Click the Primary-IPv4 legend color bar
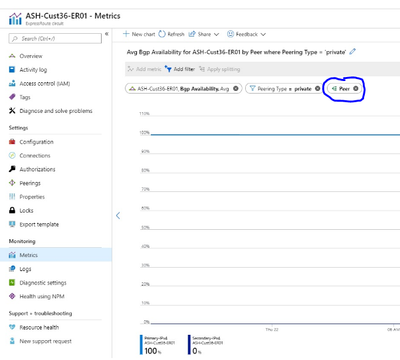Screen dimensions: 400x360 click(x=141, y=345)
